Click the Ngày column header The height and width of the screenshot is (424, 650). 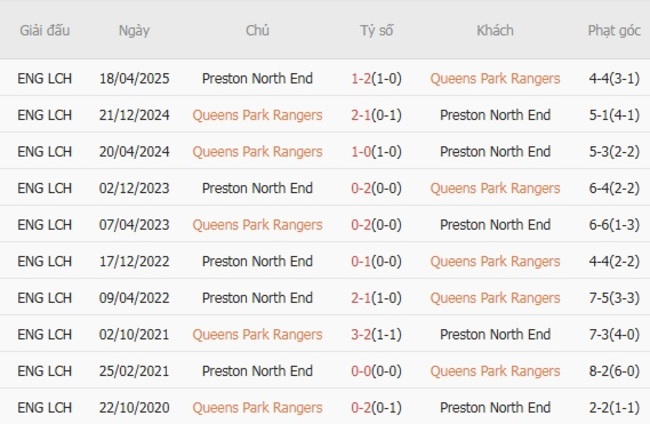134,30
